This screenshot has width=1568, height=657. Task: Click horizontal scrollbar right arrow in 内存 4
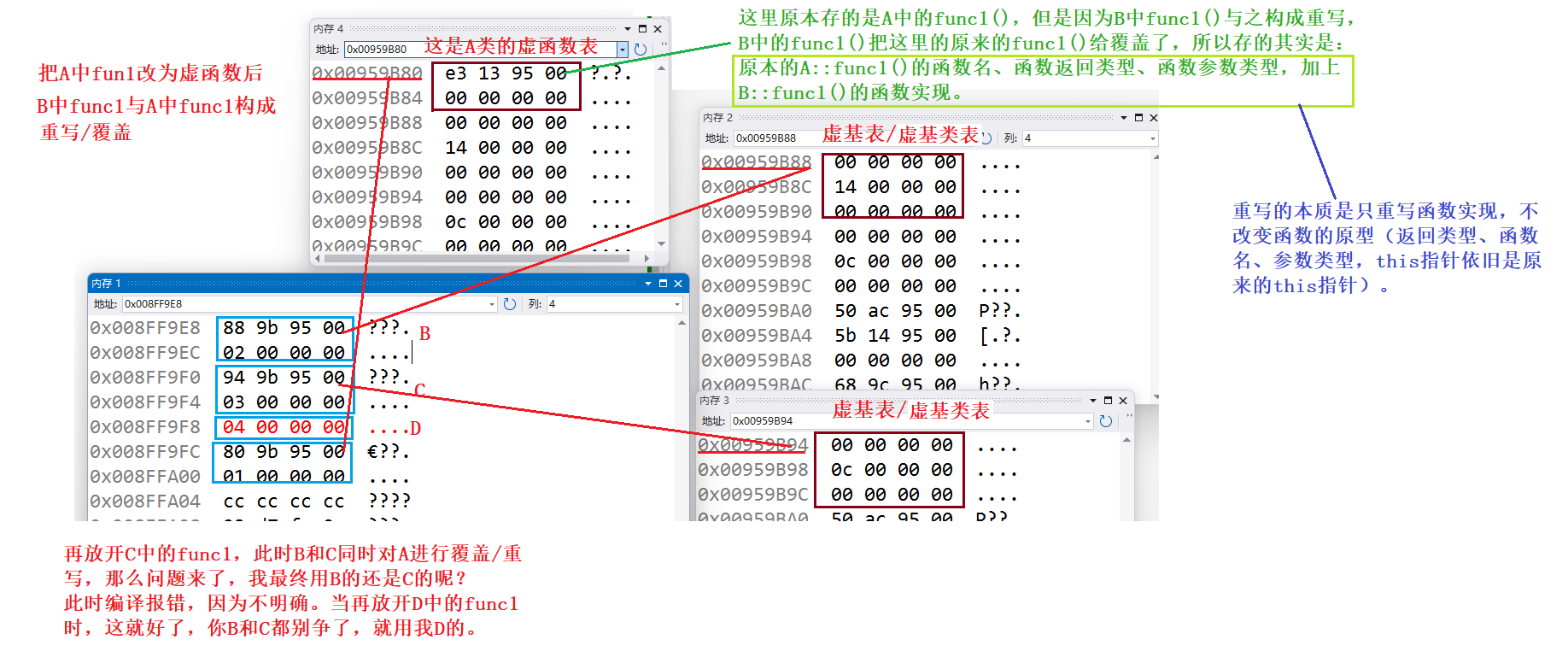pos(647,257)
